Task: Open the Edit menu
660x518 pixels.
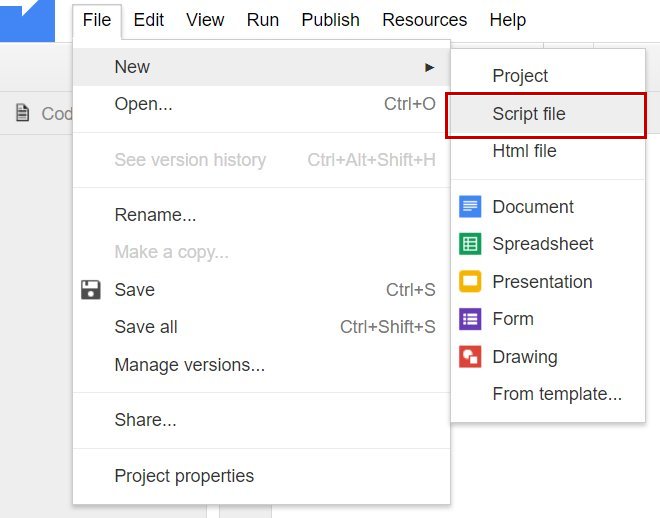Action: pos(149,20)
